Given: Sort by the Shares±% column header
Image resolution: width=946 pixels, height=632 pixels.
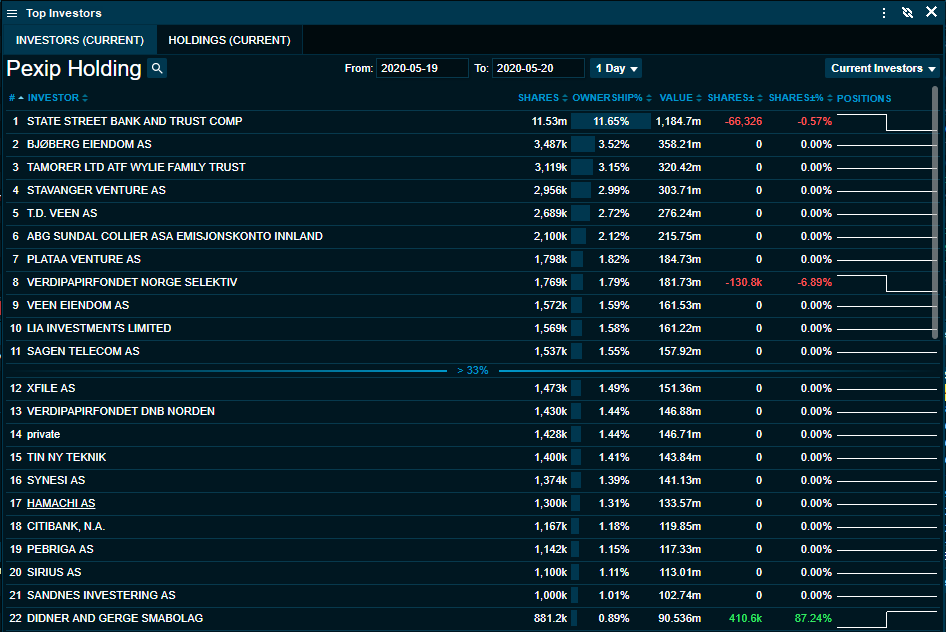Looking at the screenshot, I should [x=800, y=98].
